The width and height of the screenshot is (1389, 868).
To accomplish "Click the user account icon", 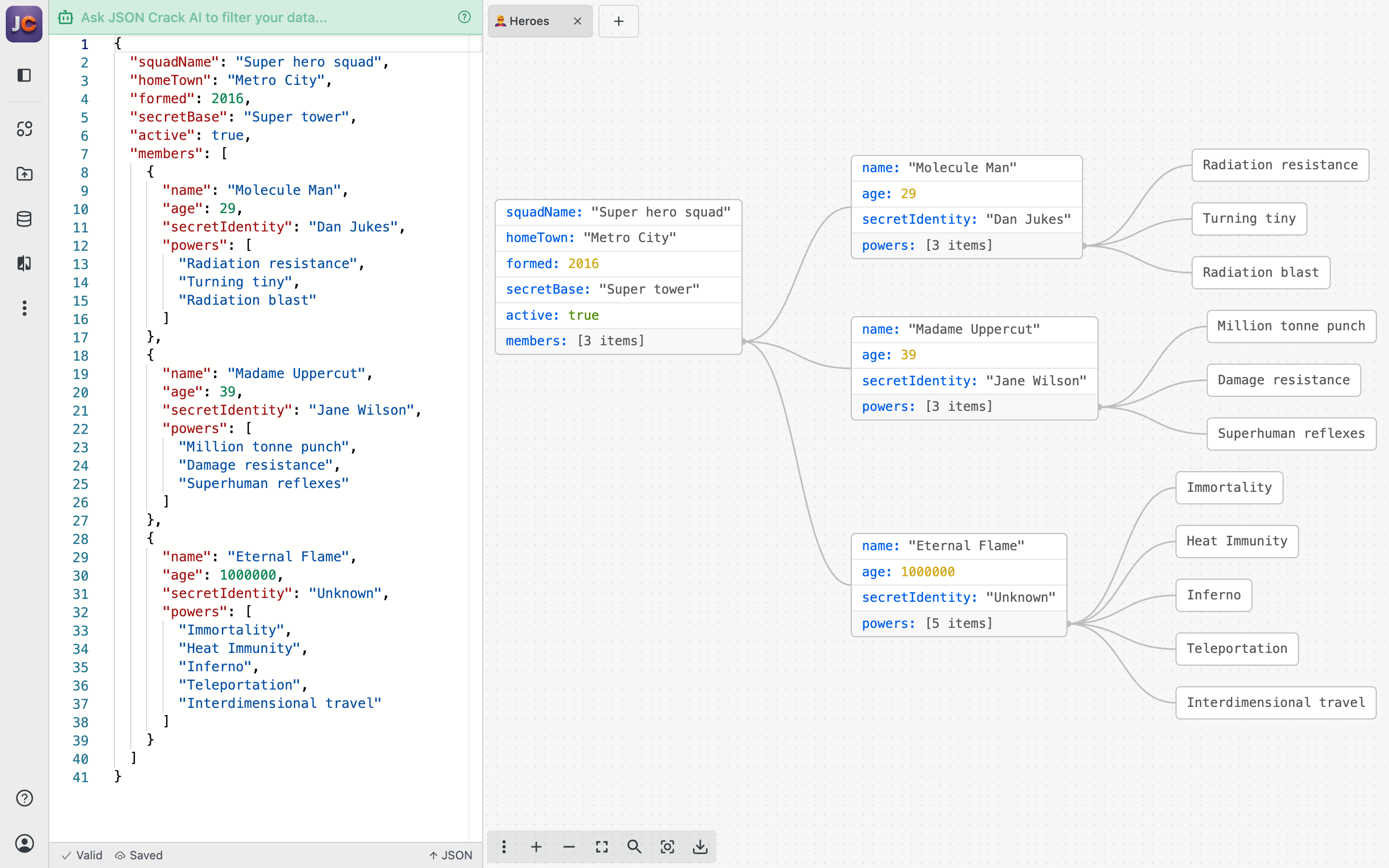I will coord(24,843).
